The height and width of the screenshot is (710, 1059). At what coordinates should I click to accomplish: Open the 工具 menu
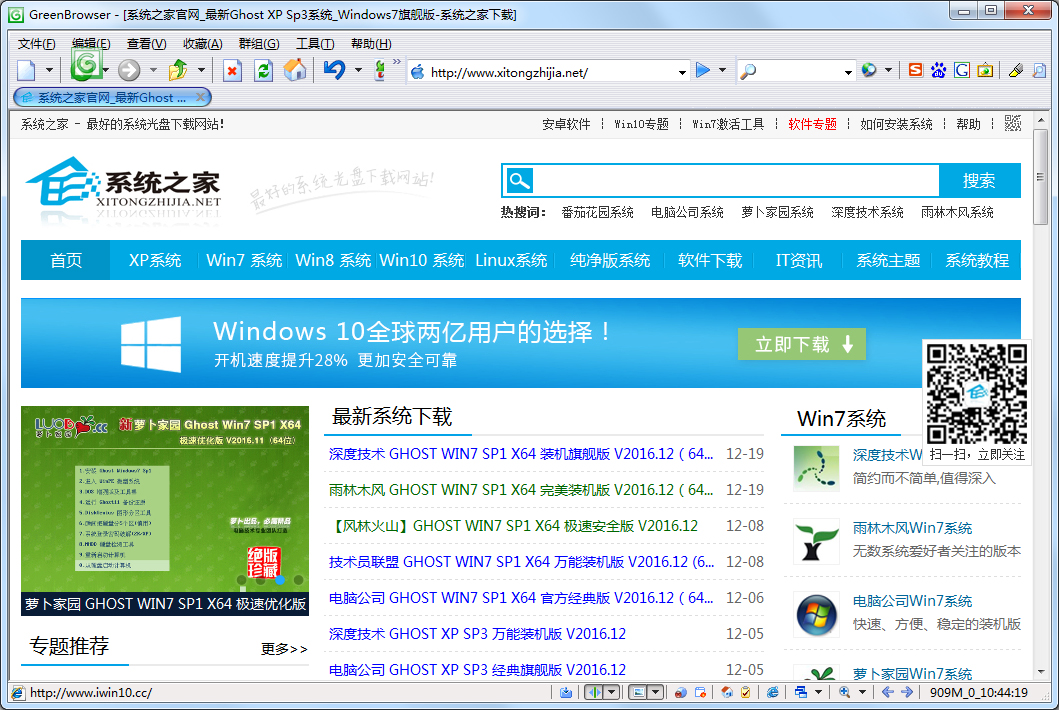[x=314, y=44]
